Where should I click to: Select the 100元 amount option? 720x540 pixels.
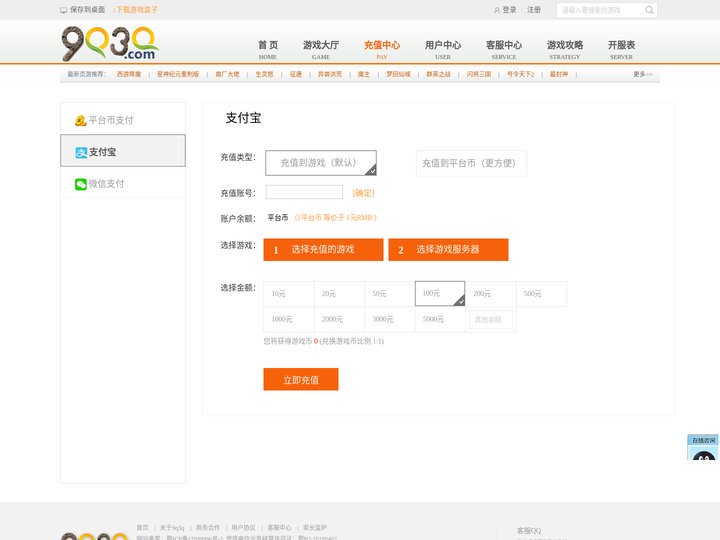440,293
